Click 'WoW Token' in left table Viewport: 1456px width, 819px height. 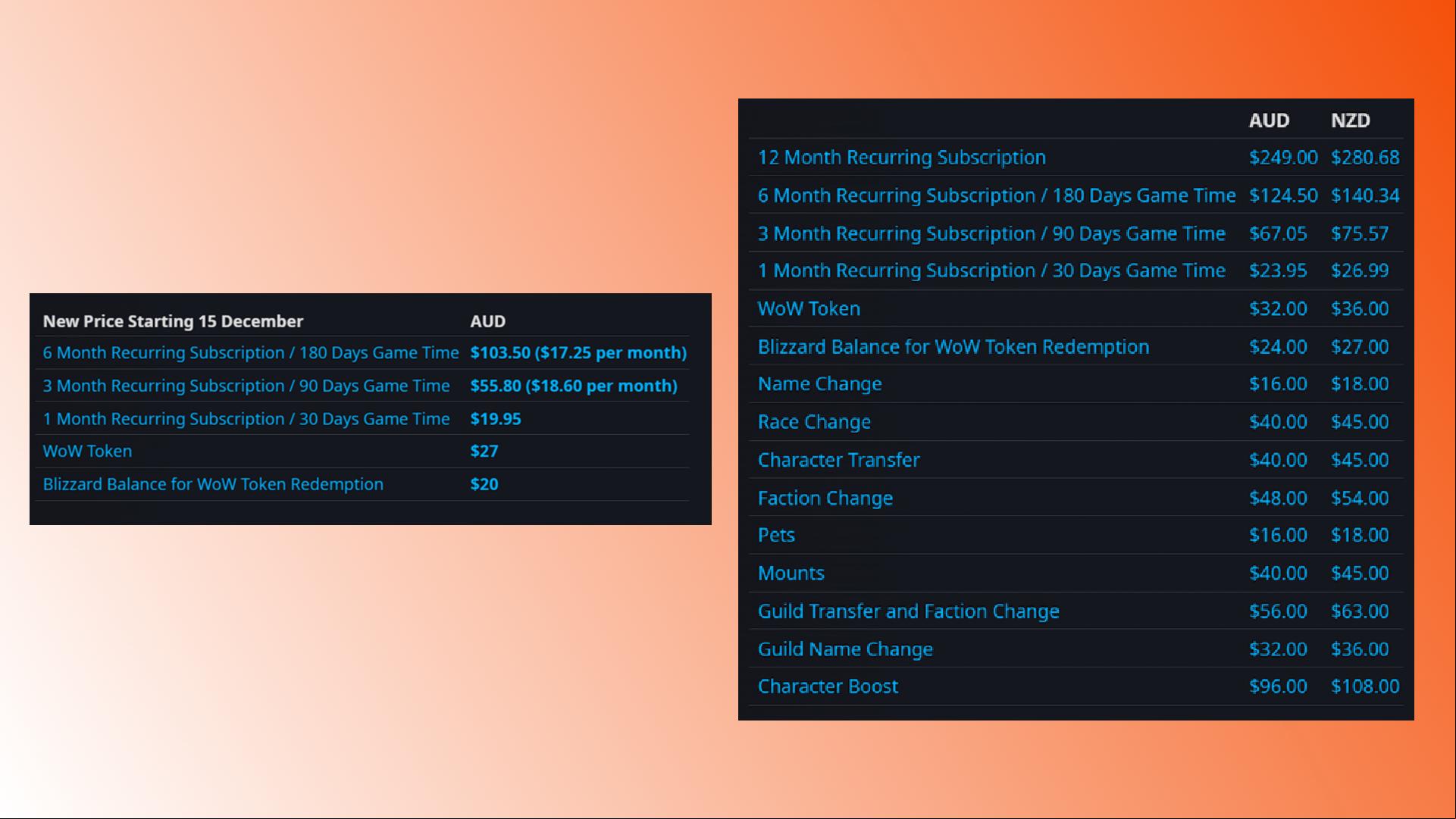(x=87, y=451)
